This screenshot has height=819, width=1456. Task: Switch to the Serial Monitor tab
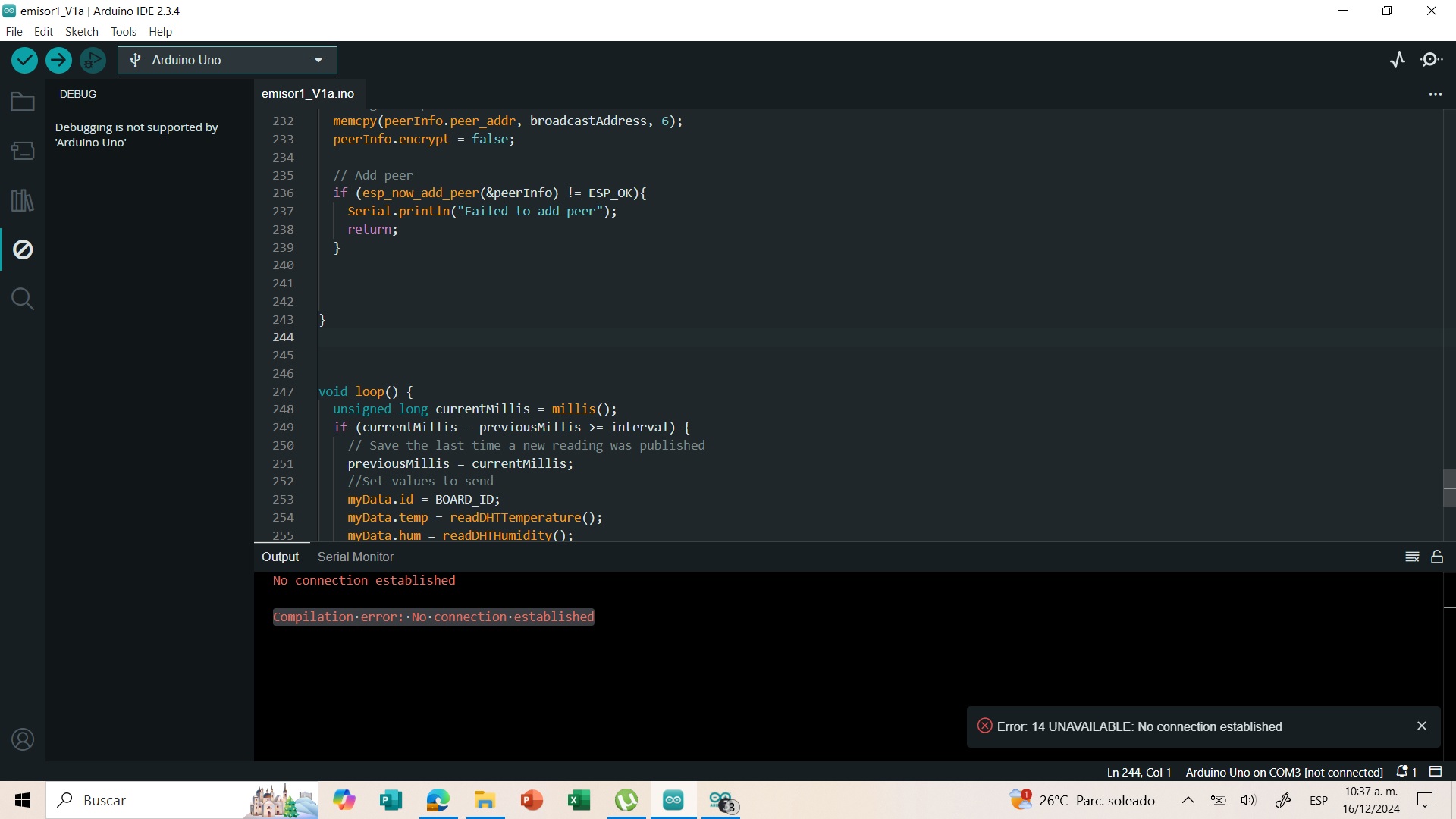click(355, 557)
